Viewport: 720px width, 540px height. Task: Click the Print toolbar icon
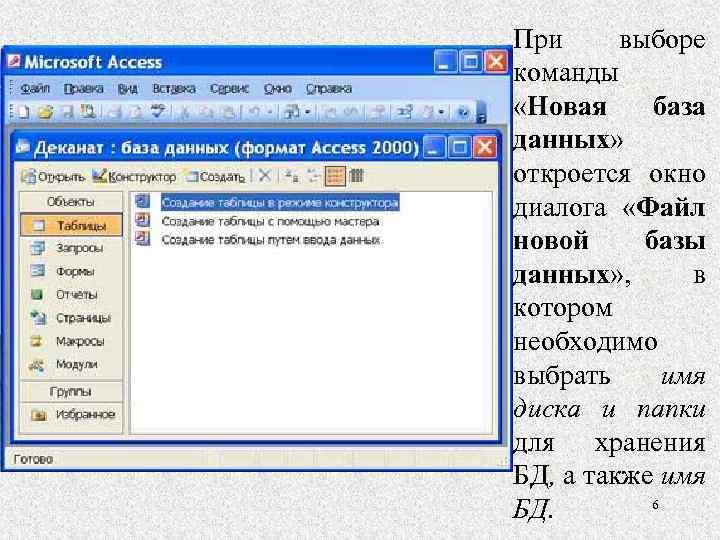click(114, 112)
